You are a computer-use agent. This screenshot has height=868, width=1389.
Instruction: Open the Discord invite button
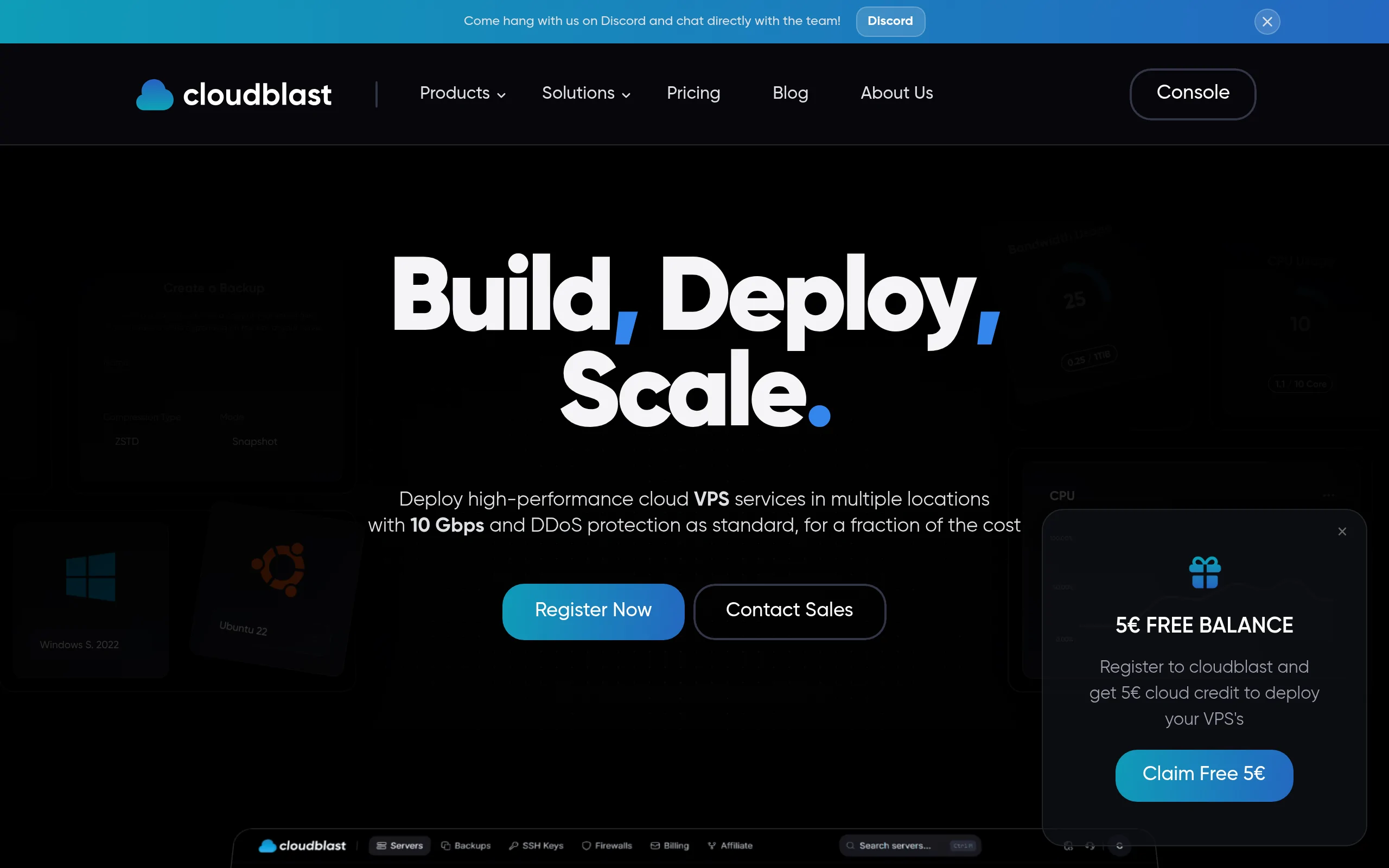890,21
